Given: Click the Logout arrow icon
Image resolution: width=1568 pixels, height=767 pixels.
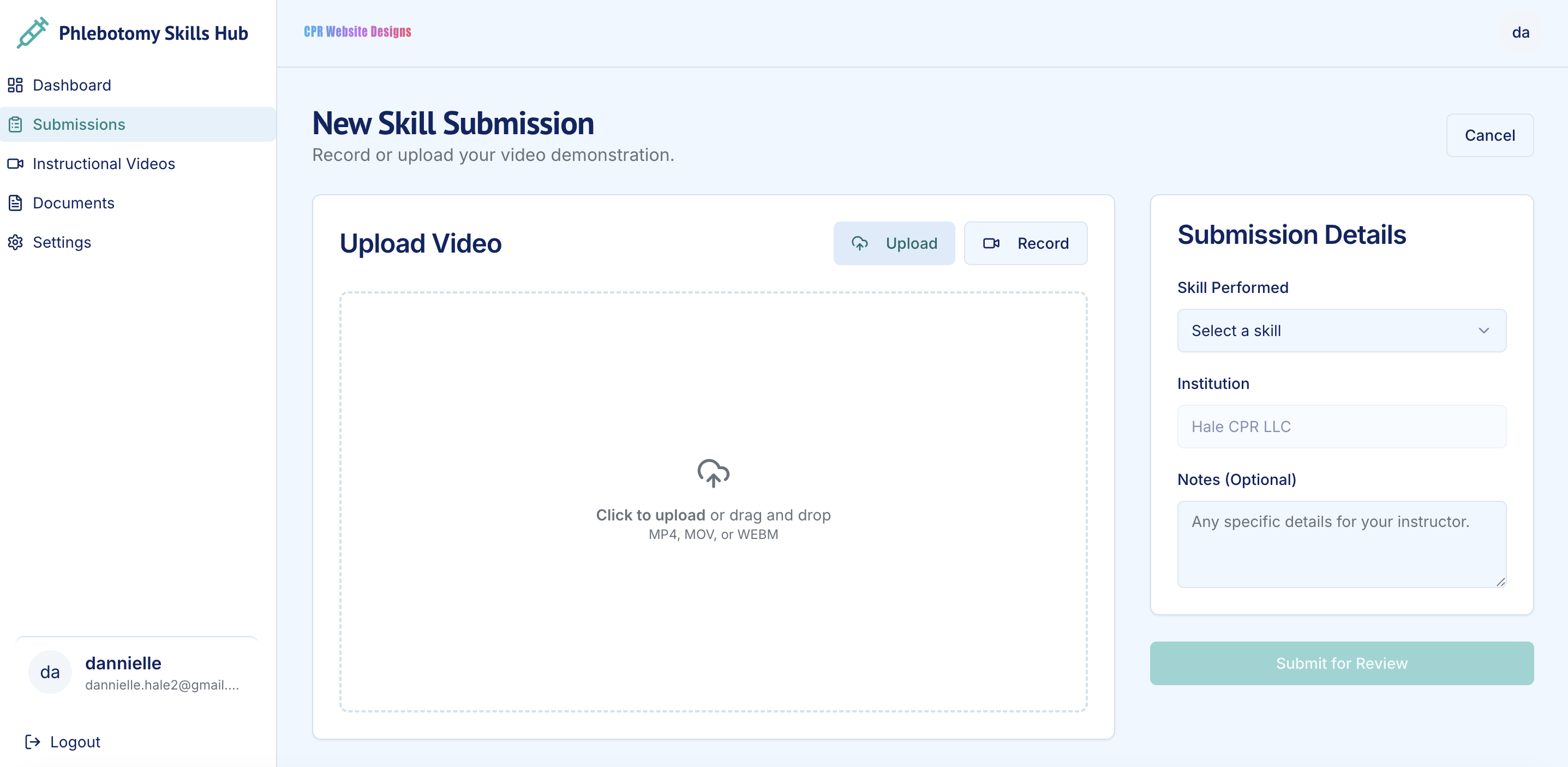Looking at the screenshot, I should 33,741.
